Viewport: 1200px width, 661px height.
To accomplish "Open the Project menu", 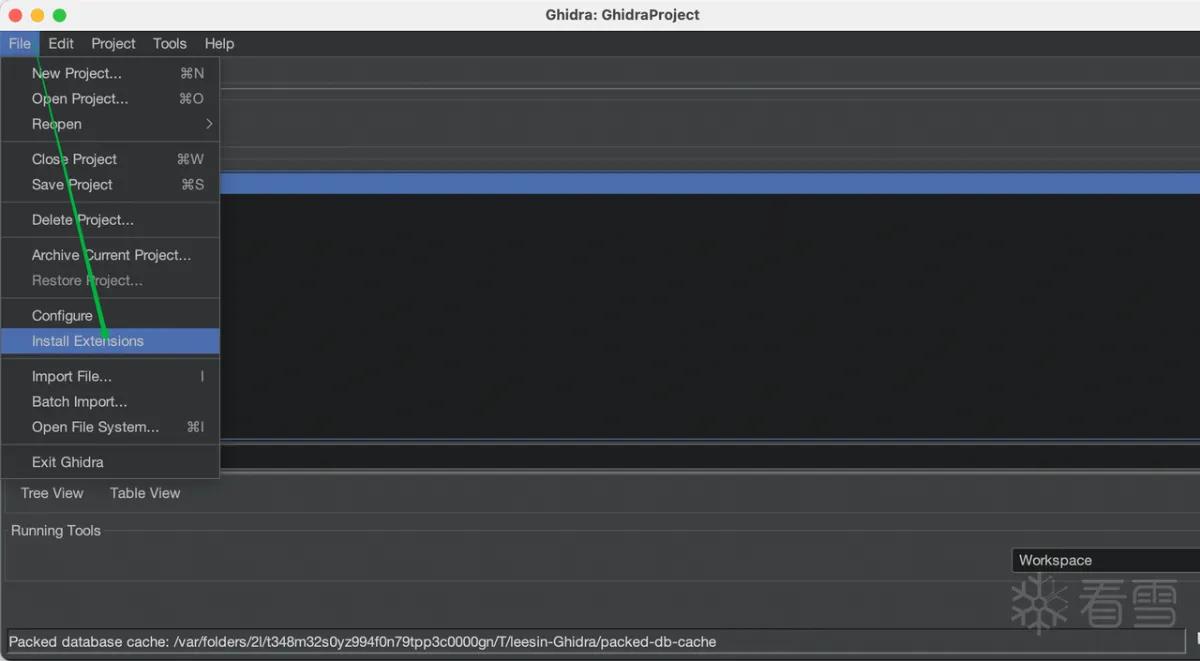I will click(113, 43).
